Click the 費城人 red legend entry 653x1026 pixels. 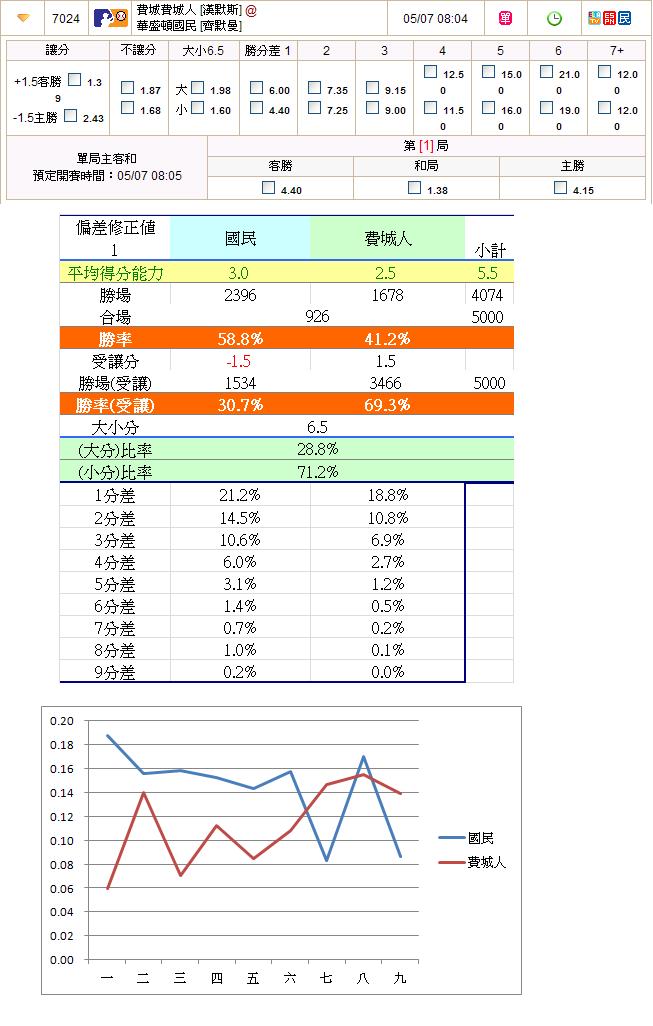[472, 862]
